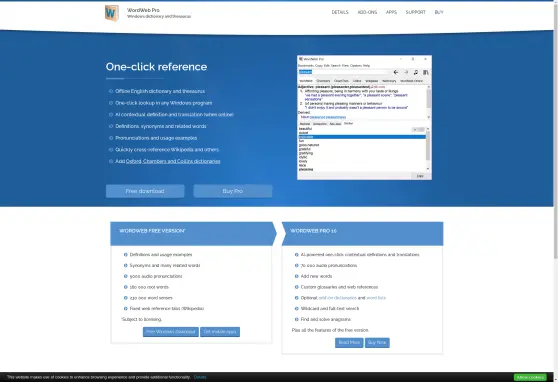Click the Free download button

(x=145, y=191)
